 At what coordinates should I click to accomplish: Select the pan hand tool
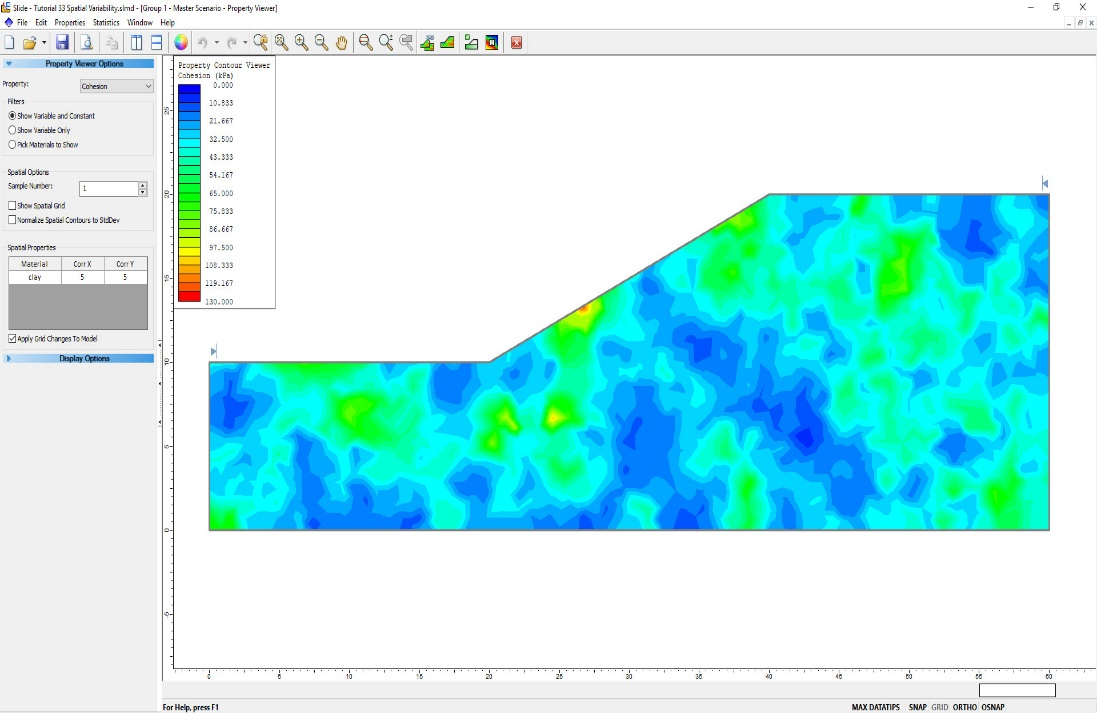[x=341, y=43]
